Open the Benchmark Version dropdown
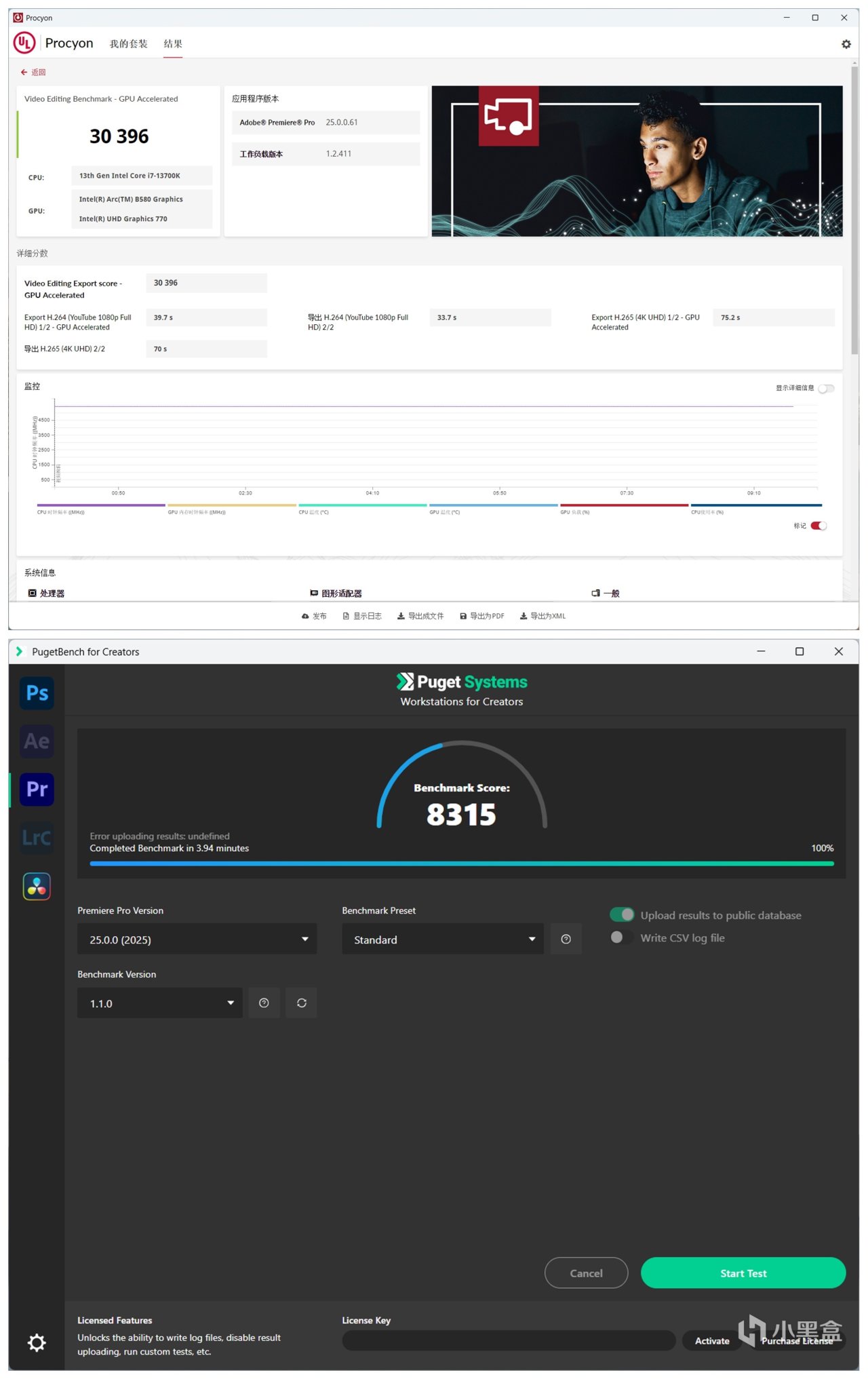Screen dimensions: 868x1379 pos(160,1003)
